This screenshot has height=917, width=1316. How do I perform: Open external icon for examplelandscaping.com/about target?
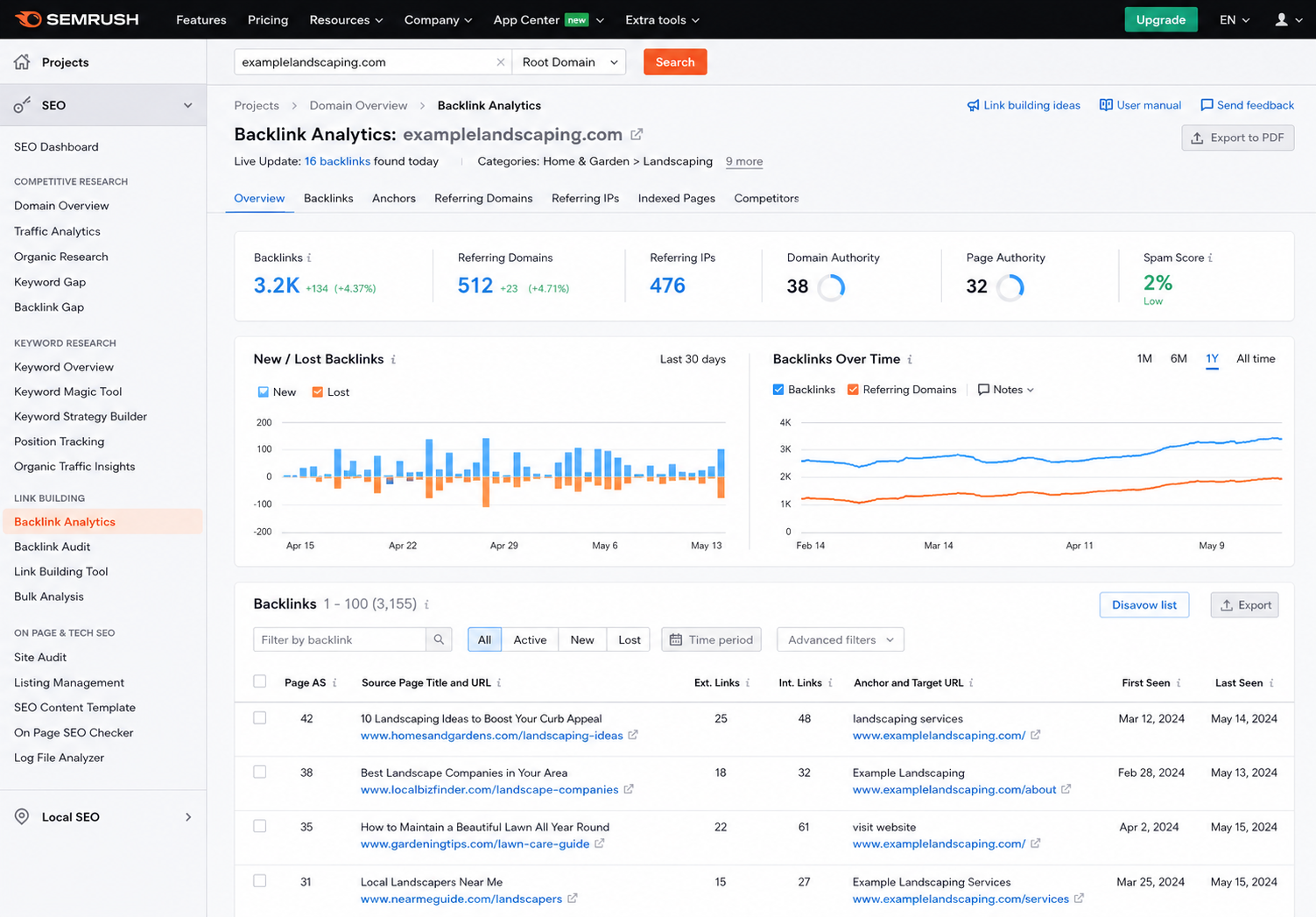[x=1066, y=789]
